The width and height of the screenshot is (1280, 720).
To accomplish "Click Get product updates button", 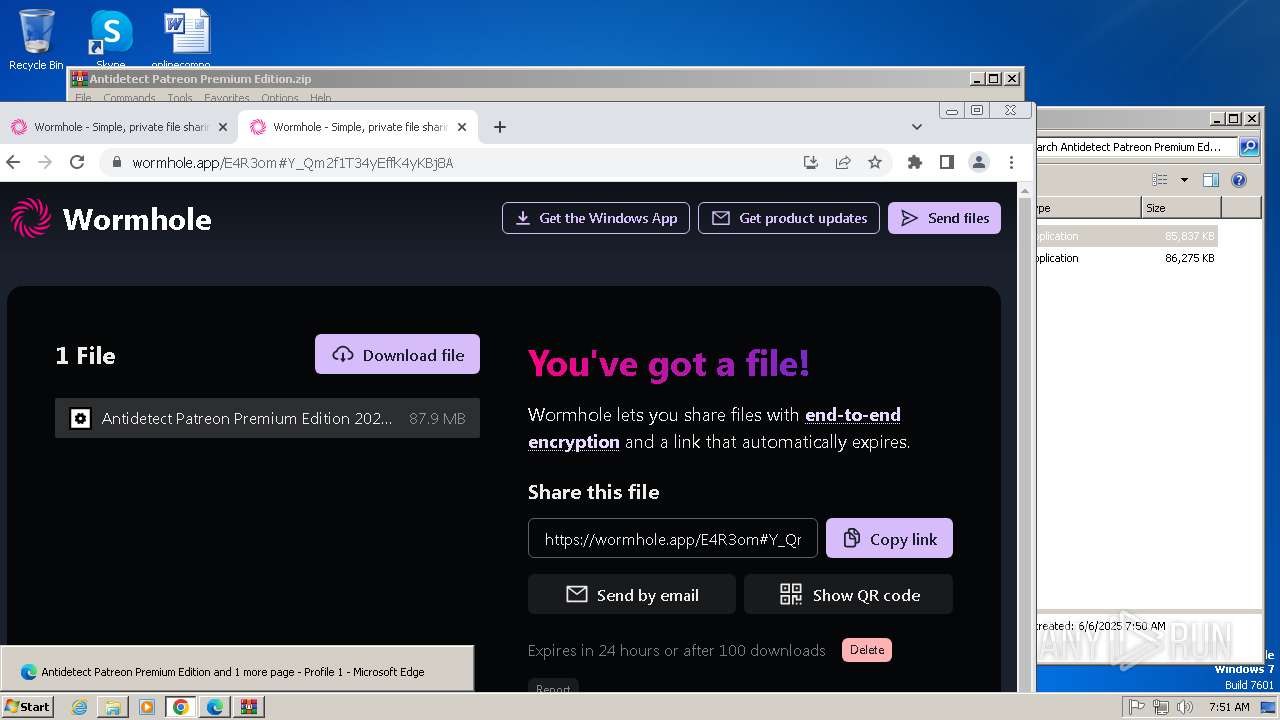I will (x=789, y=218).
